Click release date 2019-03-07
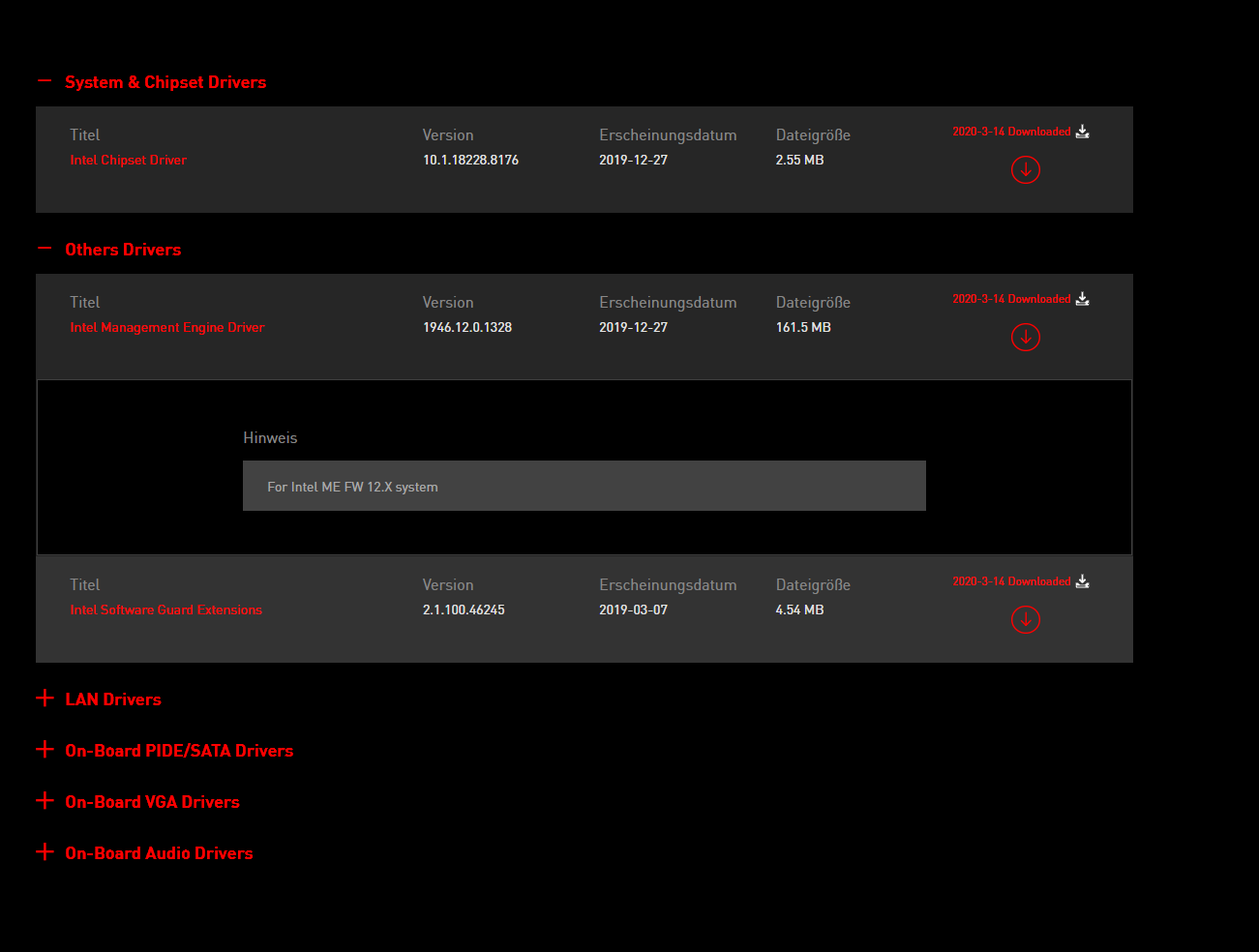The width and height of the screenshot is (1259, 952). pyautogui.click(x=633, y=610)
